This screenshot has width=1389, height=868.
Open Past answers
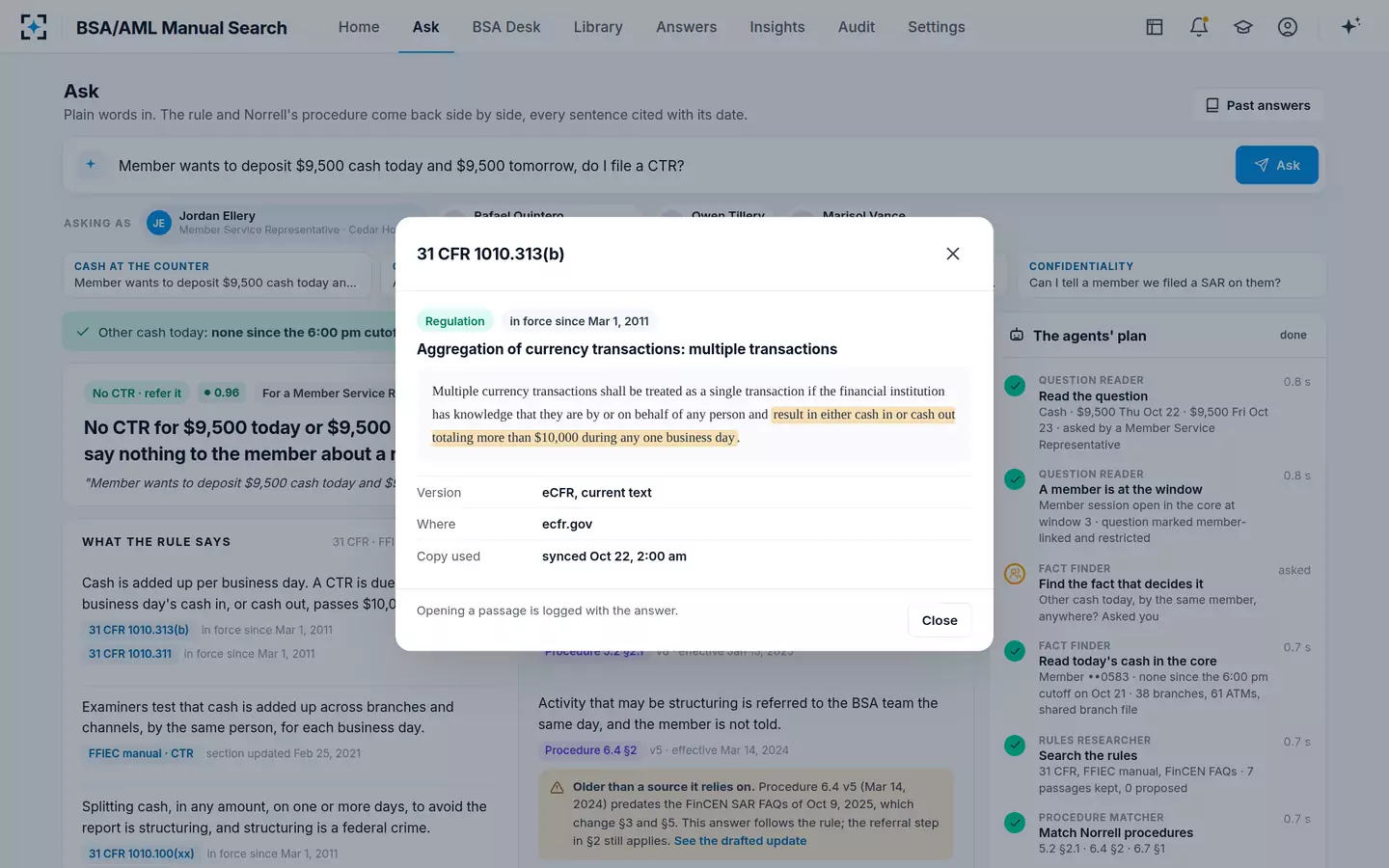click(1258, 105)
